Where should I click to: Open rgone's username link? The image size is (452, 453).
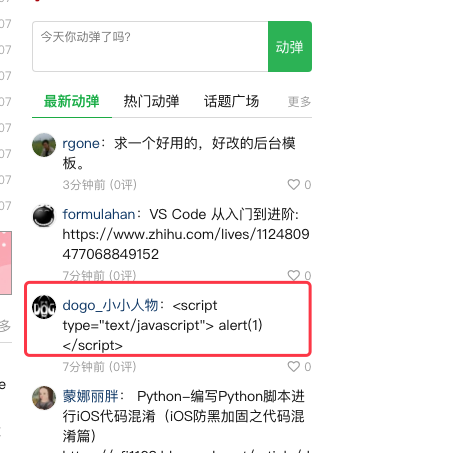81,144
